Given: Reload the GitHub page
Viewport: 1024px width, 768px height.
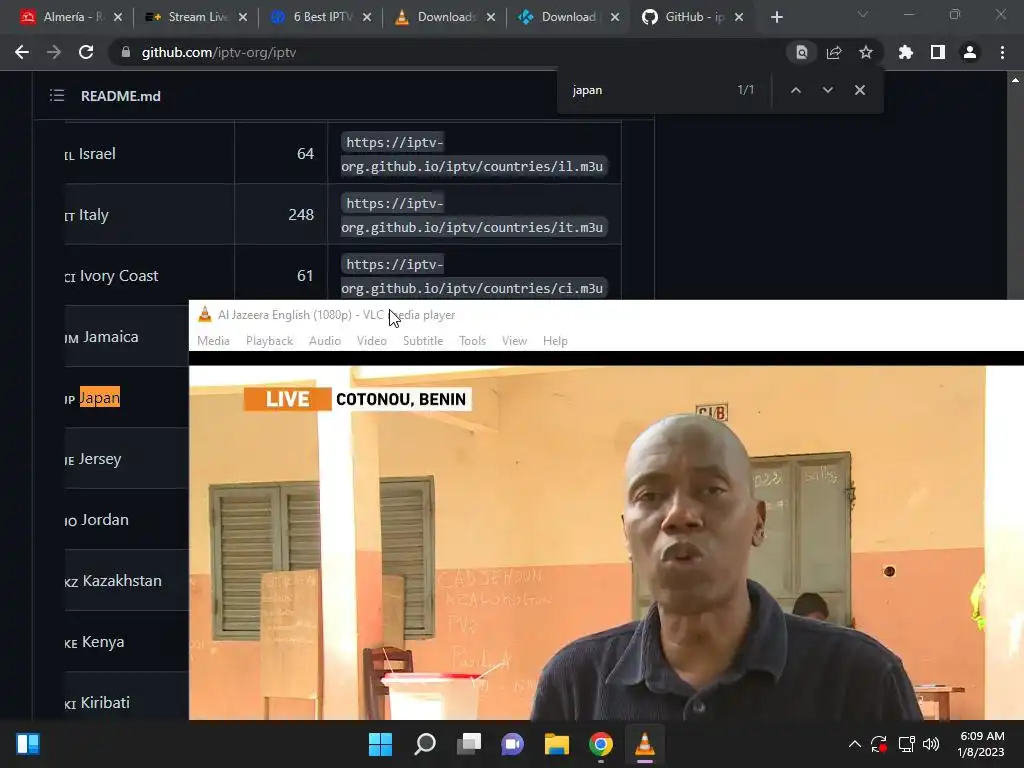Looking at the screenshot, I should pyautogui.click(x=86, y=52).
